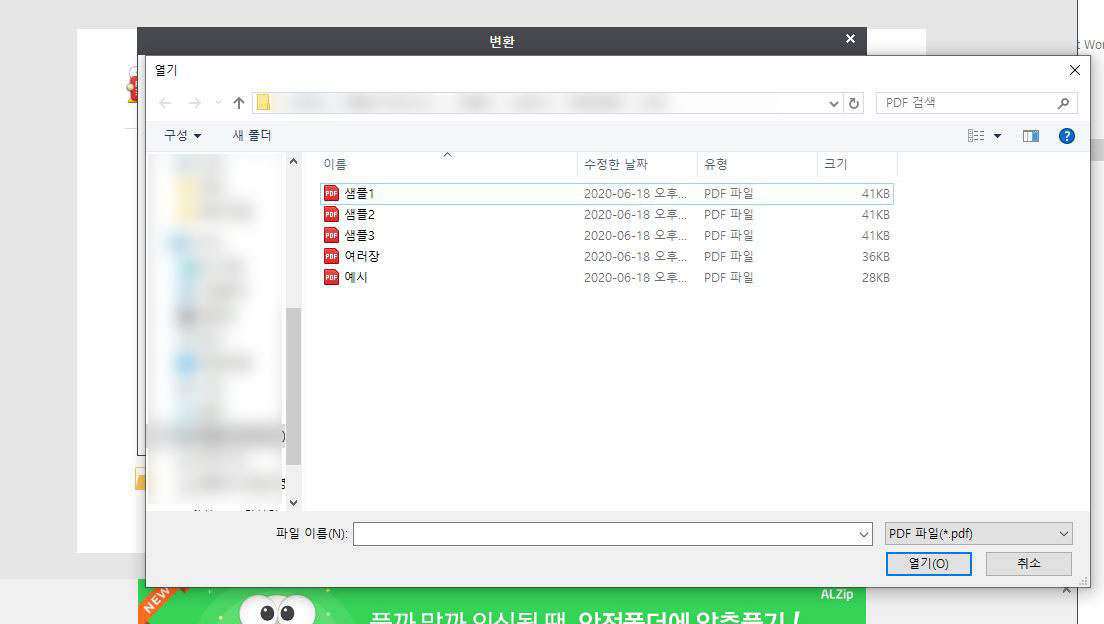This screenshot has height=624, width=1104.
Task: Click the 28KB size cell
Action: pos(875,278)
